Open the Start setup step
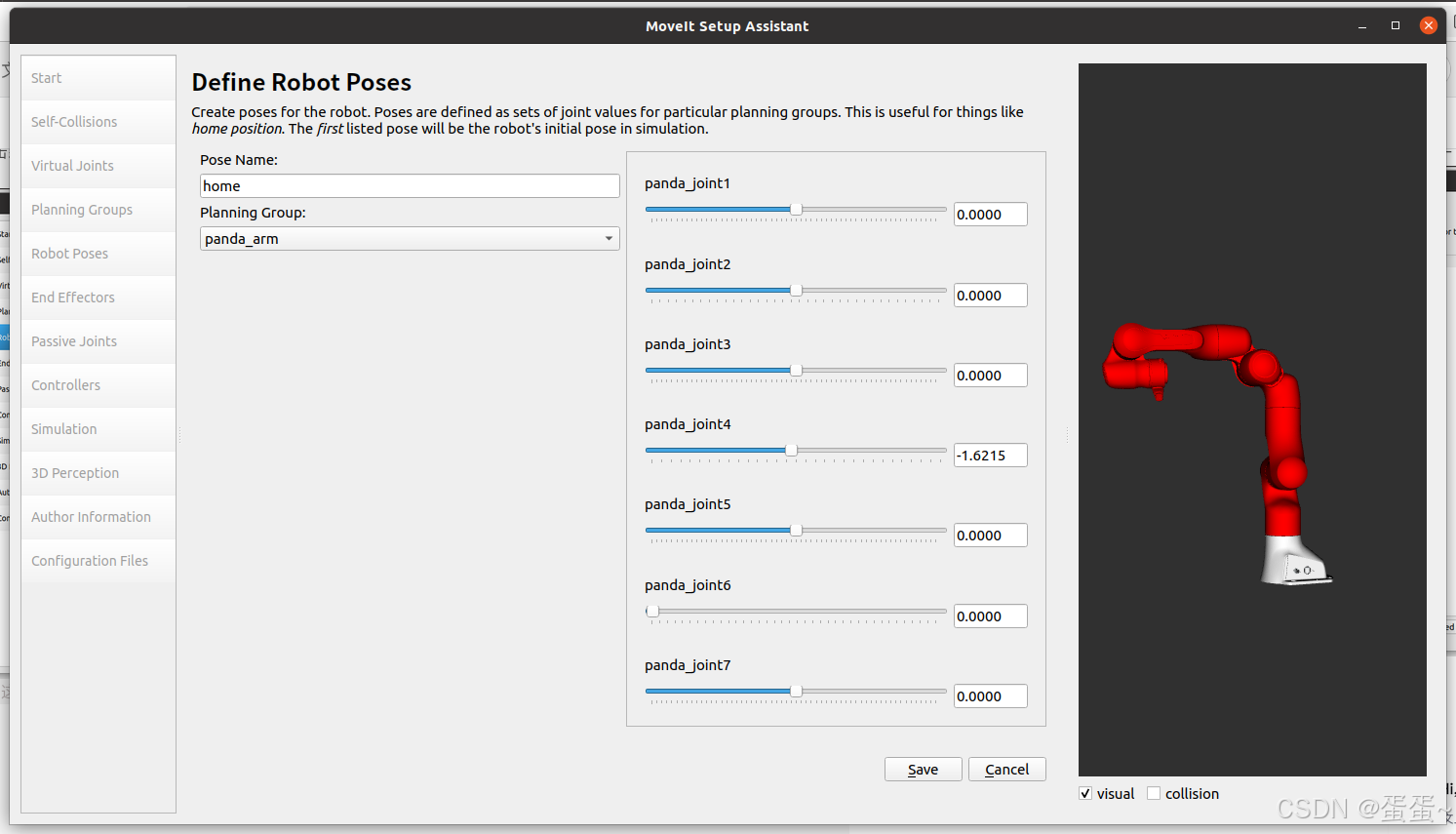Viewport: 1456px width, 834px height. pyautogui.click(x=98, y=78)
